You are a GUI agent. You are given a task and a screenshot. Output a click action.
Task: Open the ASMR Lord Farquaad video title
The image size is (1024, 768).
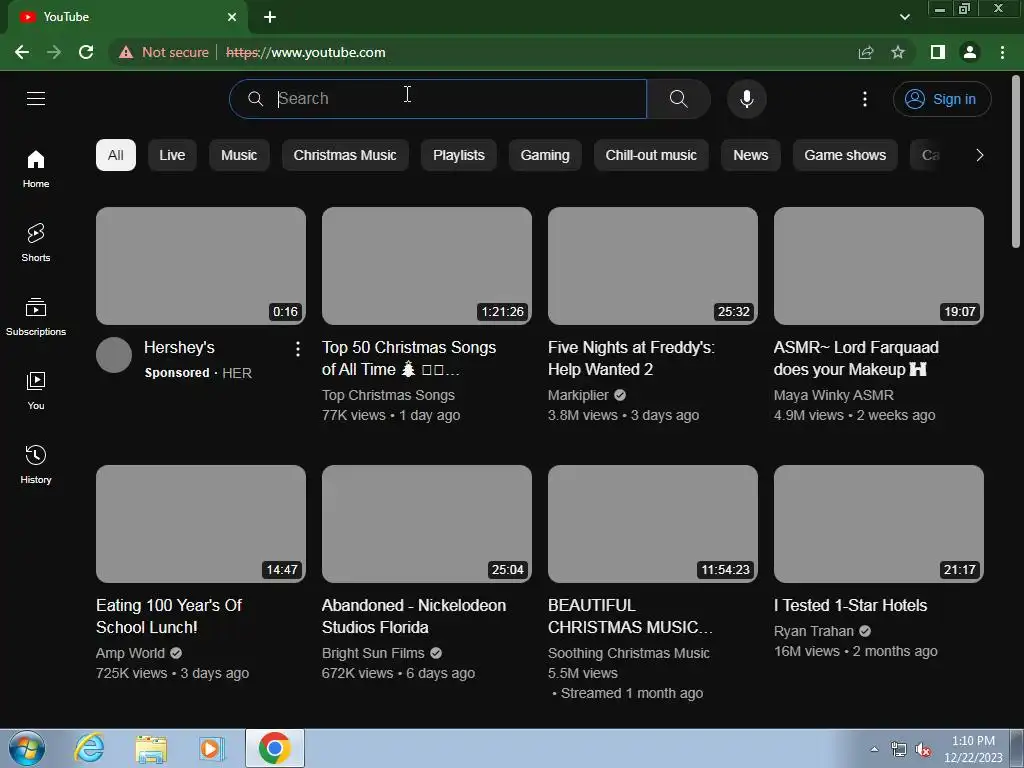(x=856, y=359)
